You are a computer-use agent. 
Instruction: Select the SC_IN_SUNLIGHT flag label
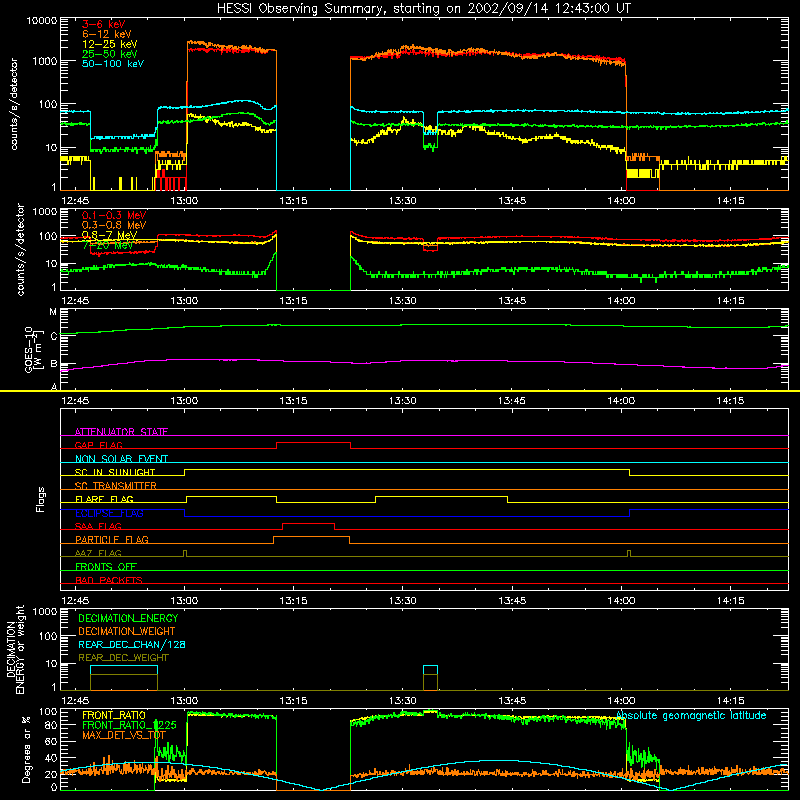pyautogui.click(x=115, y=472)
